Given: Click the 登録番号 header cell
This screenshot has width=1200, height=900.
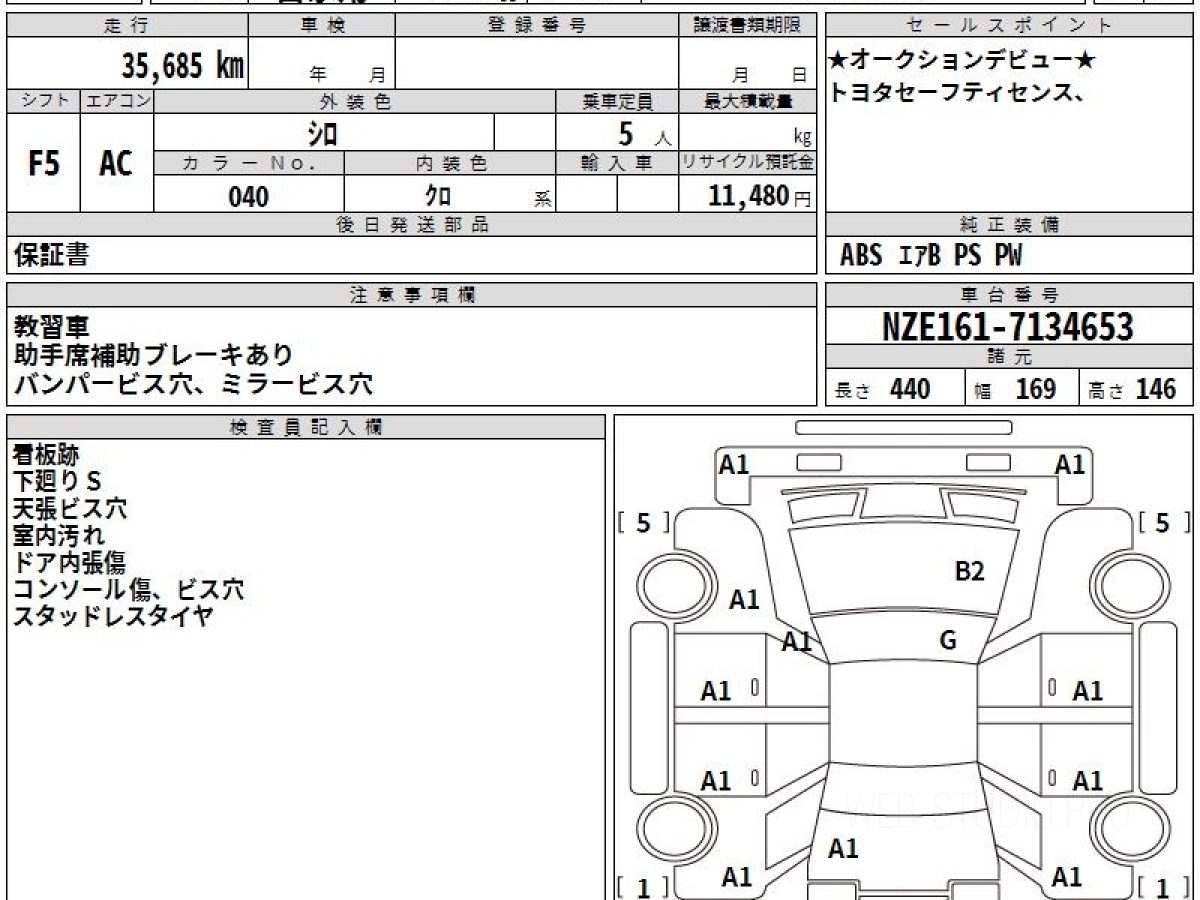Looking at the screenshot, I should pyautogui.click(x=537, y=26).
